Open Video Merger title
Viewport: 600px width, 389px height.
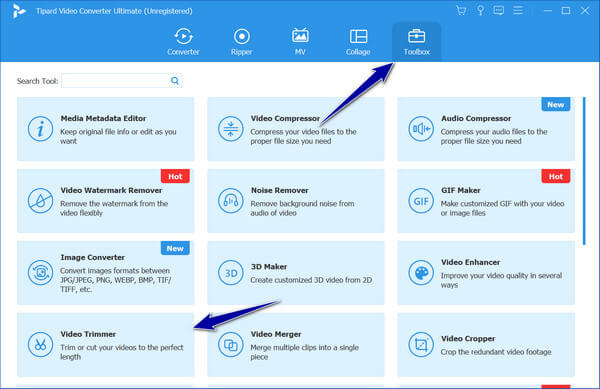[x=276, y=334]
